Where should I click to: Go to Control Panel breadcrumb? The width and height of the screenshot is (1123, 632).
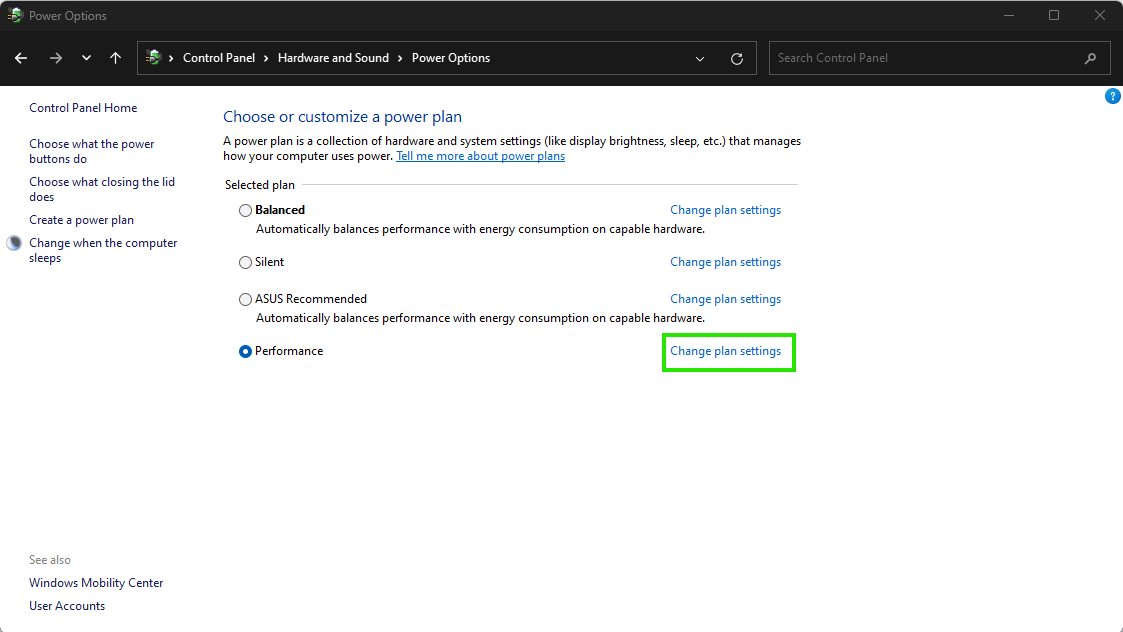pos(218,58)
